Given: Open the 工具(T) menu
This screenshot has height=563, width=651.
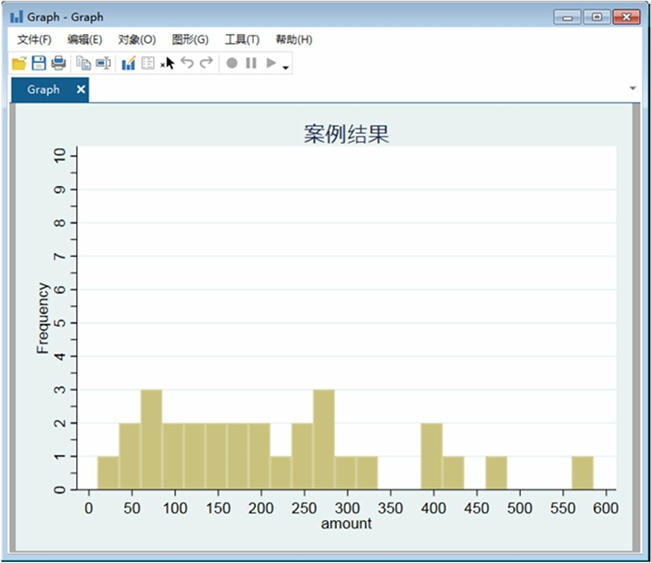Looking at the screenshot, I should tap(242, 40).
